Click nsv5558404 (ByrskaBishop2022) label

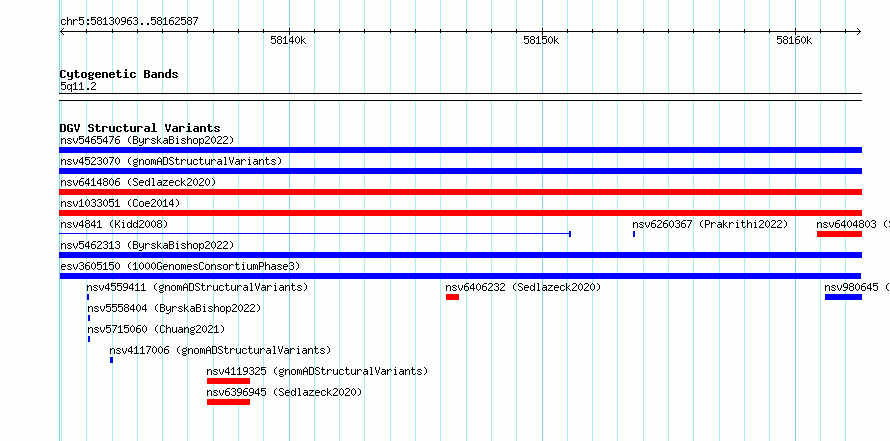(x=174, y=308)
